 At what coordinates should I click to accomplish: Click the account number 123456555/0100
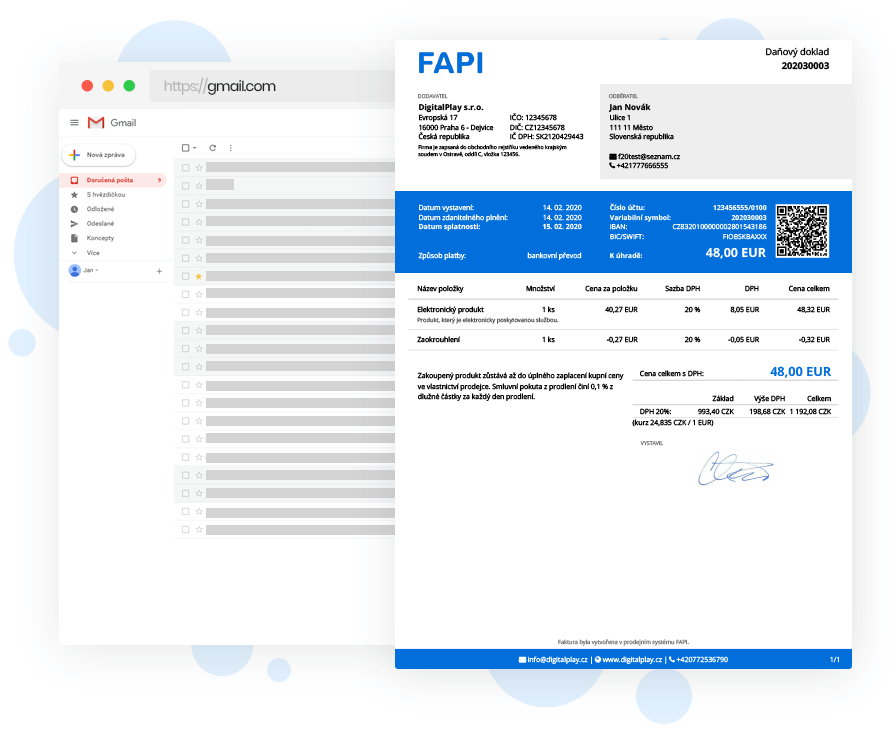point(739,208)
